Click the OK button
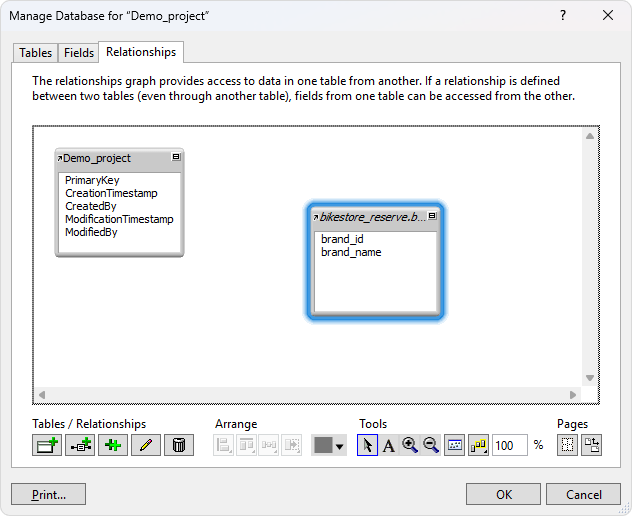This screenshot has height=516, width=632. (503, 494)
